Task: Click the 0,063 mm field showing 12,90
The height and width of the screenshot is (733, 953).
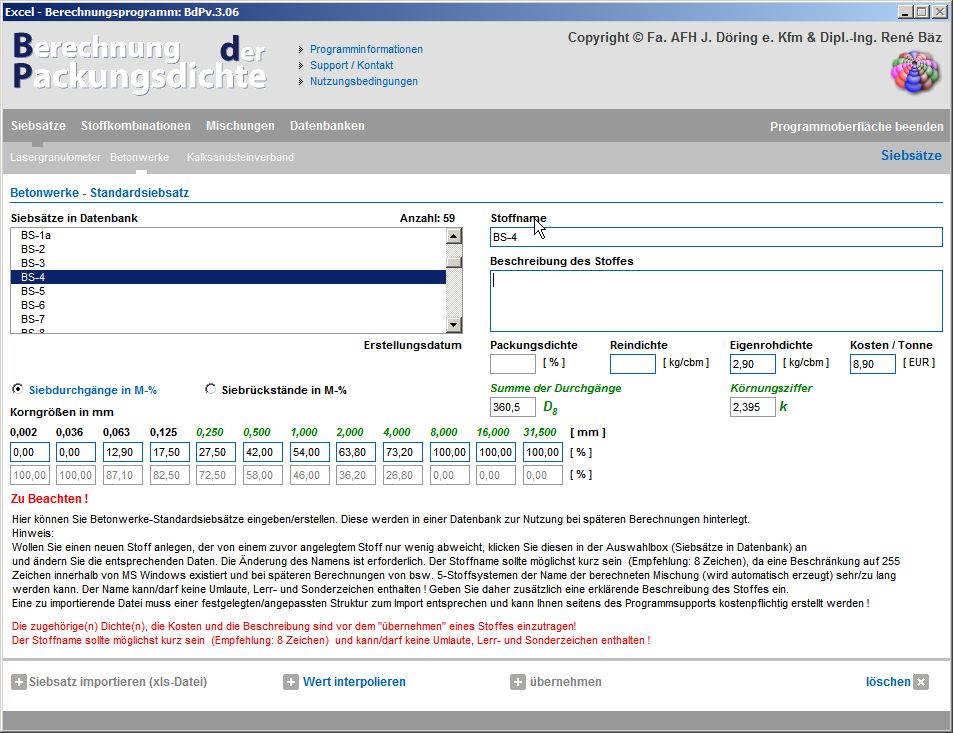Action: pos(123,452)
